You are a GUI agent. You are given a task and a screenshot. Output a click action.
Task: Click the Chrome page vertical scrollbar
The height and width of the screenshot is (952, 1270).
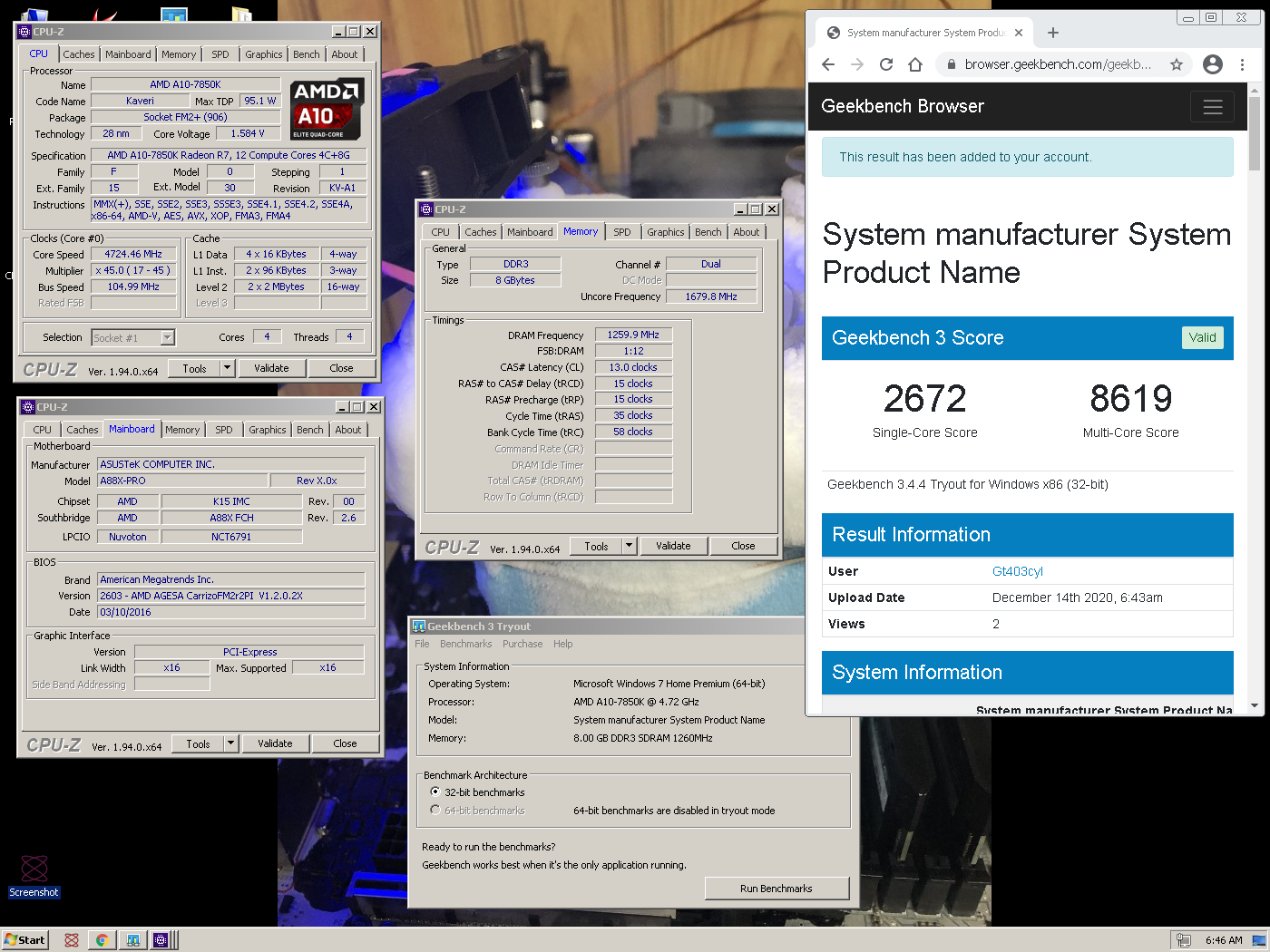(1255, 133)
